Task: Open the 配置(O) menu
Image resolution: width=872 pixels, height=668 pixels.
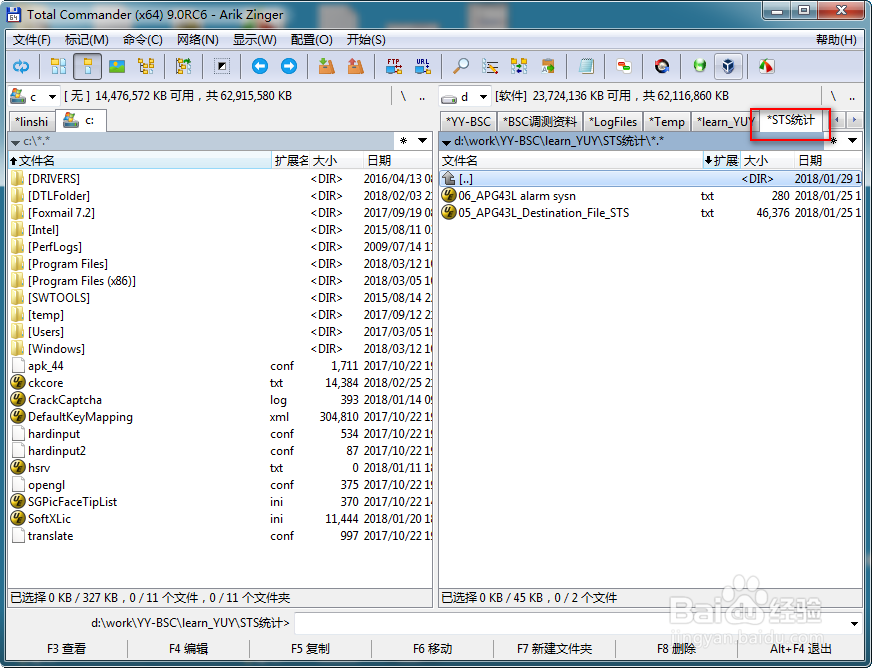Action: click(311, 40)
